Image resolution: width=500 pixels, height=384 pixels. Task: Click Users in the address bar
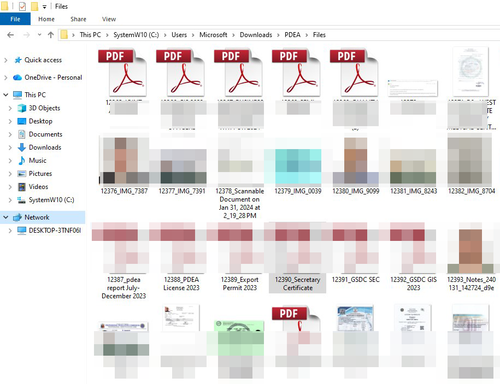click(x=179, y=35)
